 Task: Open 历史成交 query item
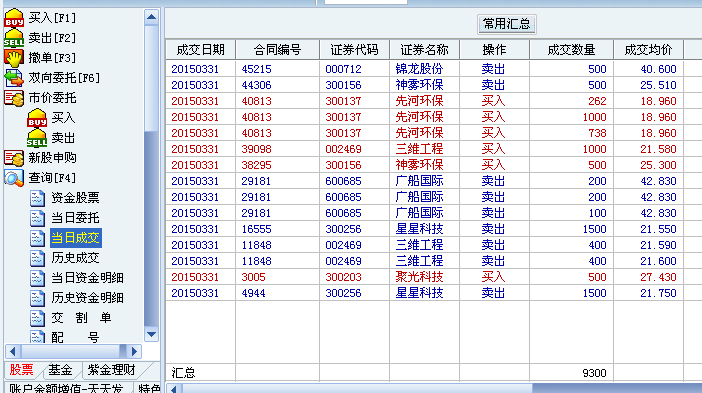[75, 258]
